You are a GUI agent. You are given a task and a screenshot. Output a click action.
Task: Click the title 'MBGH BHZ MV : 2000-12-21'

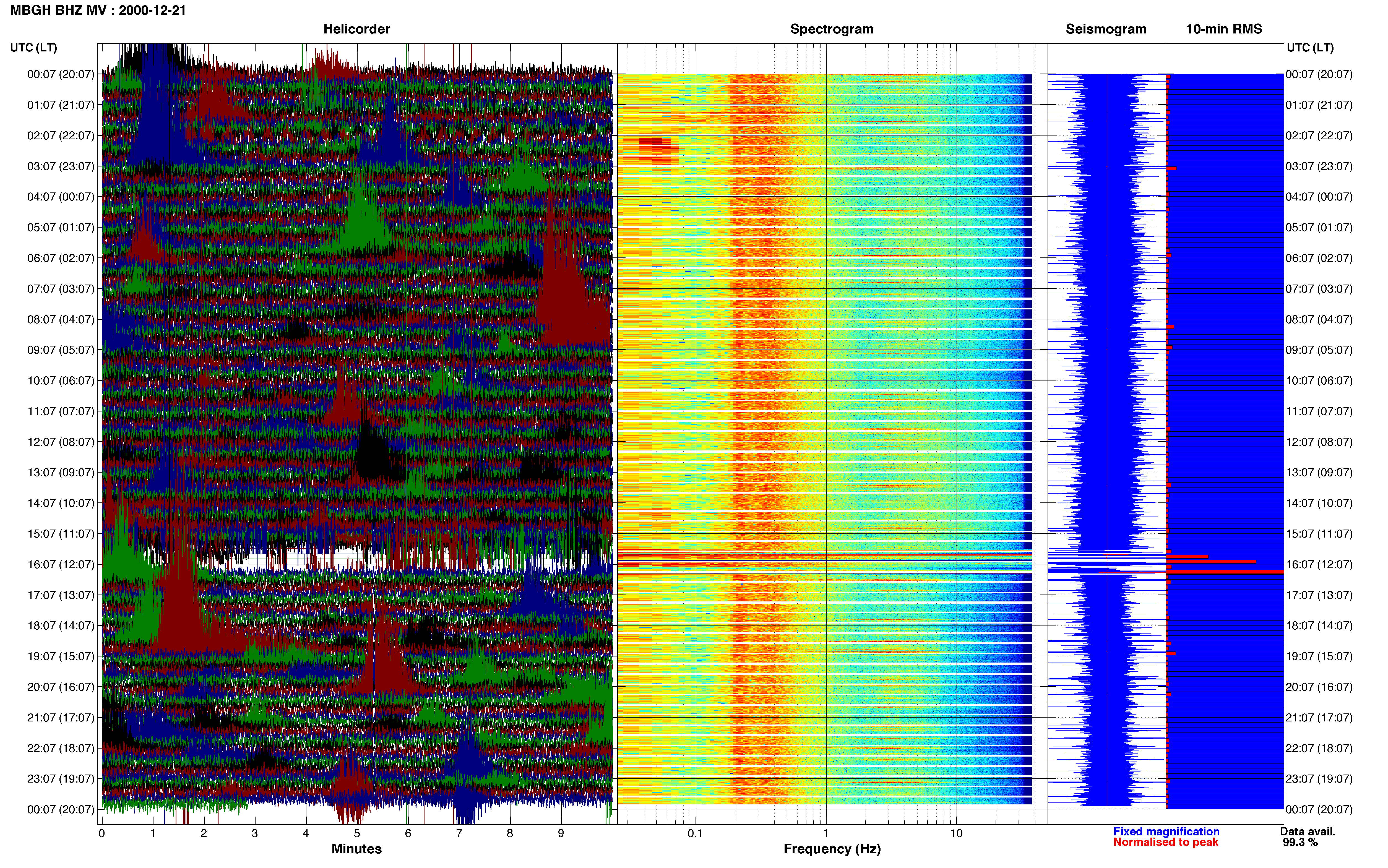click(98, 10)
